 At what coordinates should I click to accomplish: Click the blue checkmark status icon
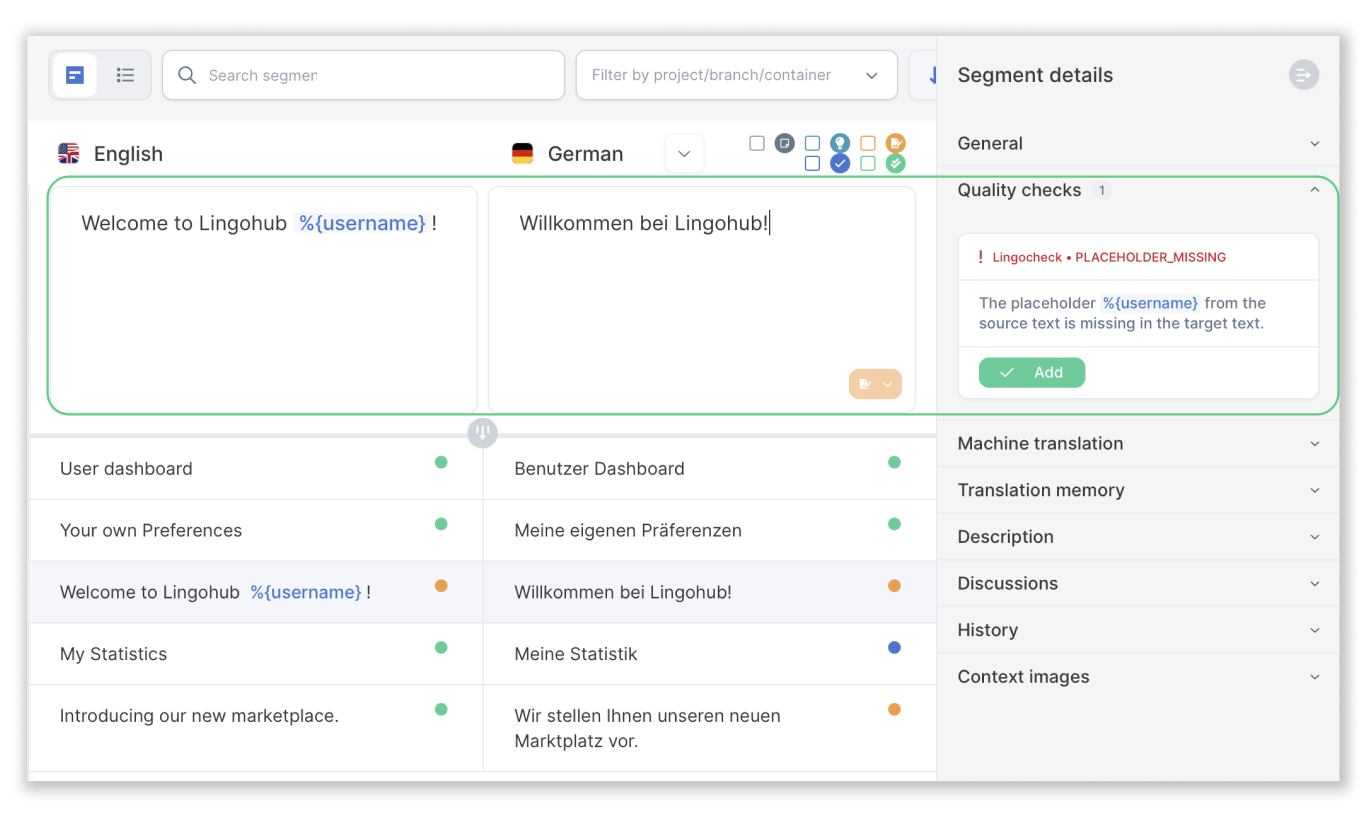click(840, 163)
